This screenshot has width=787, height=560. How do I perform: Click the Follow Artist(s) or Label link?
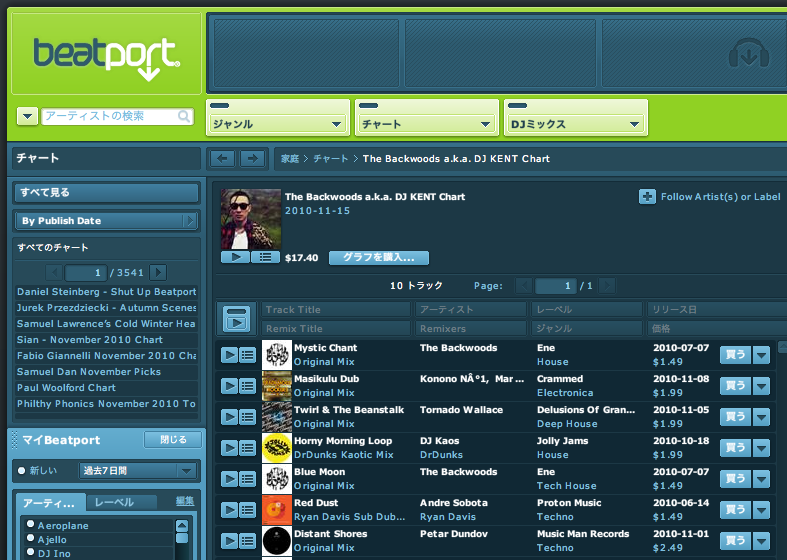tap(720, 197)
